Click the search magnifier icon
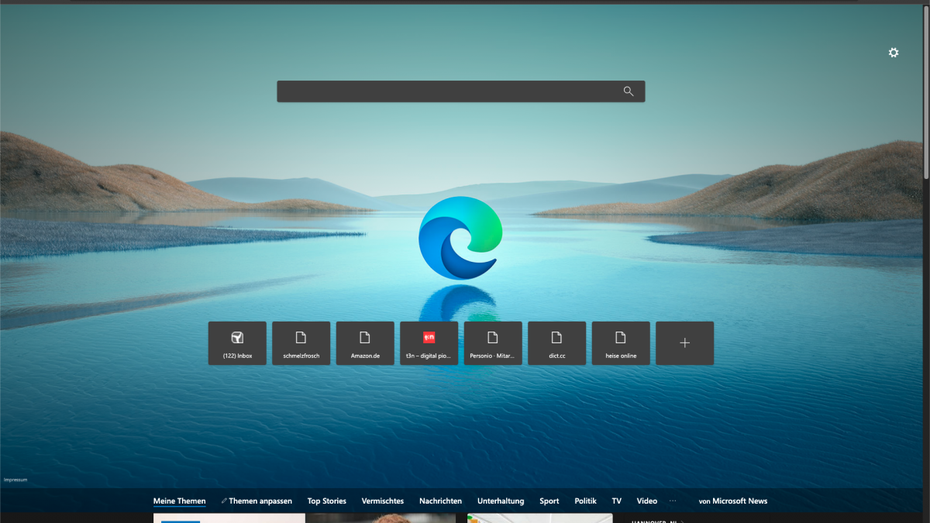The width and height of the screenshot is (930, 523). (x=628, y=91)
